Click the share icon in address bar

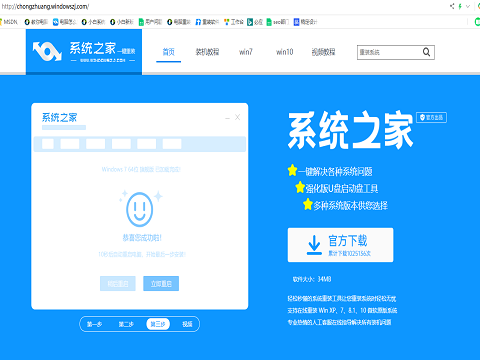(x=452, y=6)
